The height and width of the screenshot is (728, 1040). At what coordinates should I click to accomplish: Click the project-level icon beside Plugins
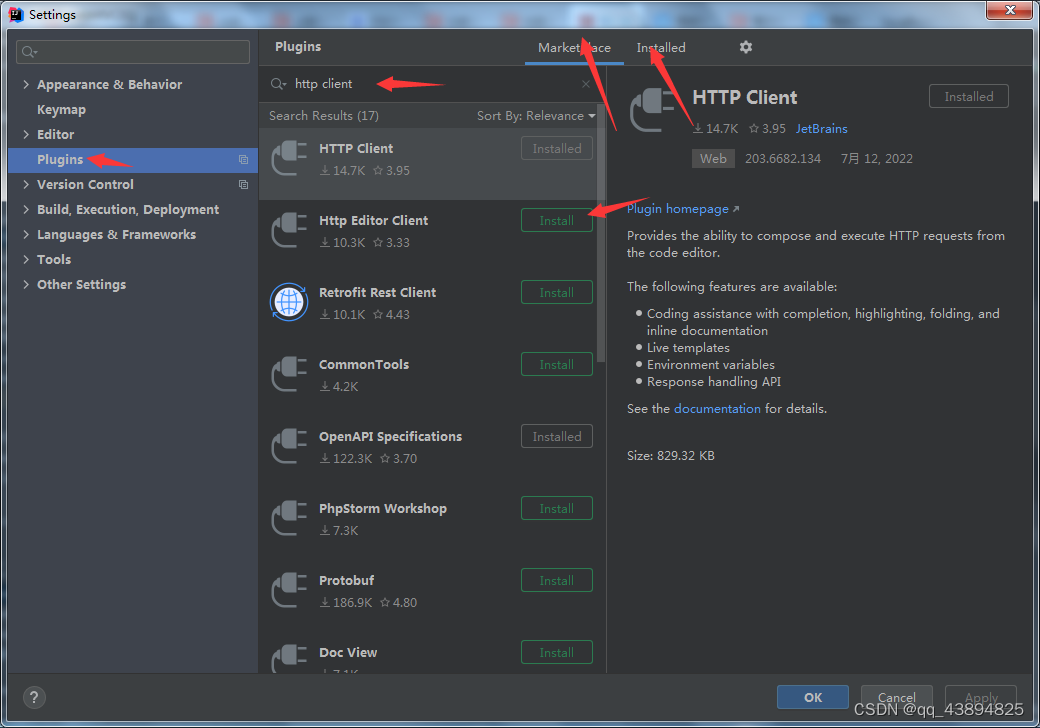tap(243, 160)
